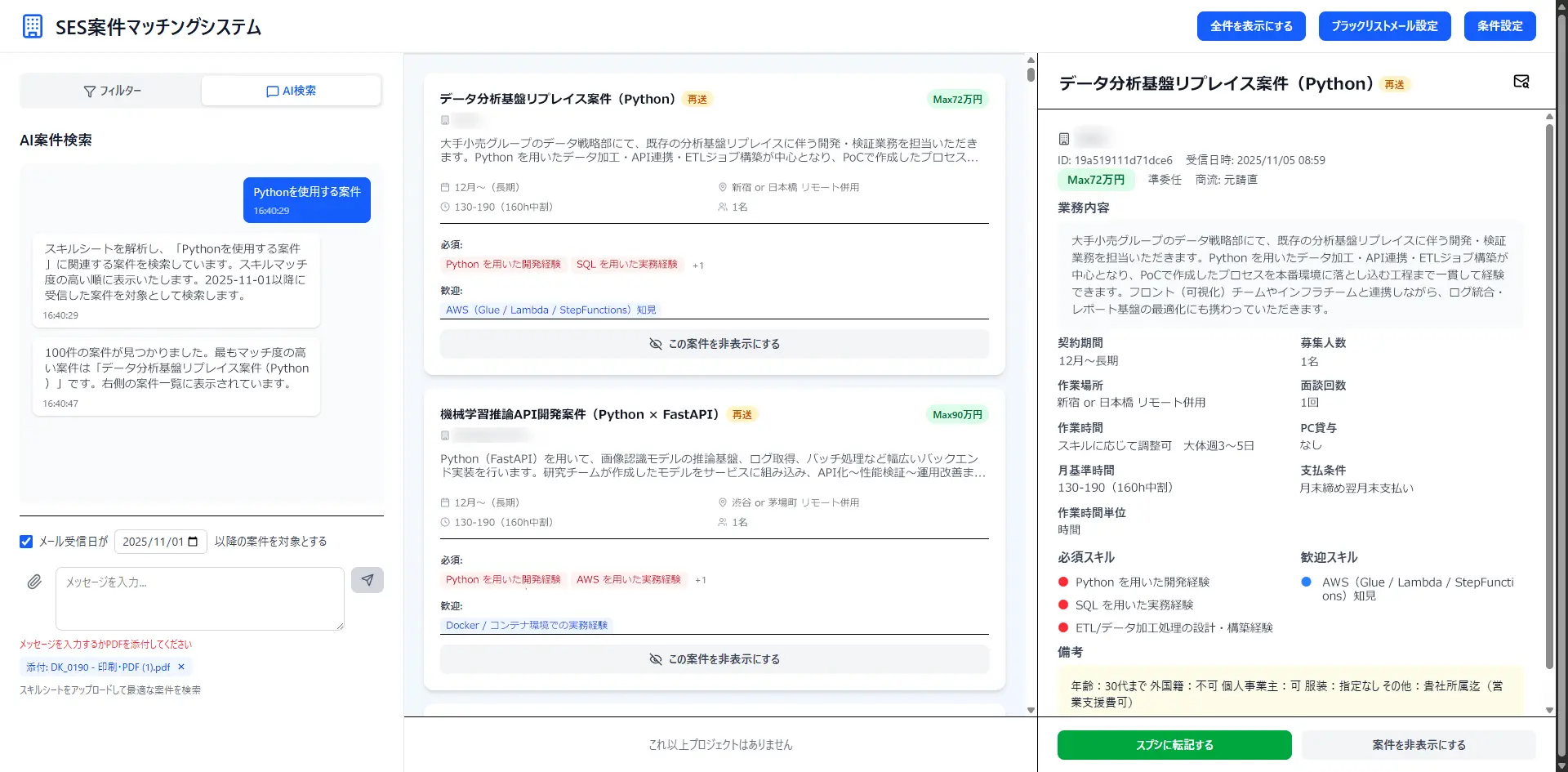Expand +1 skills in second project card

click(x=701, y=580)
